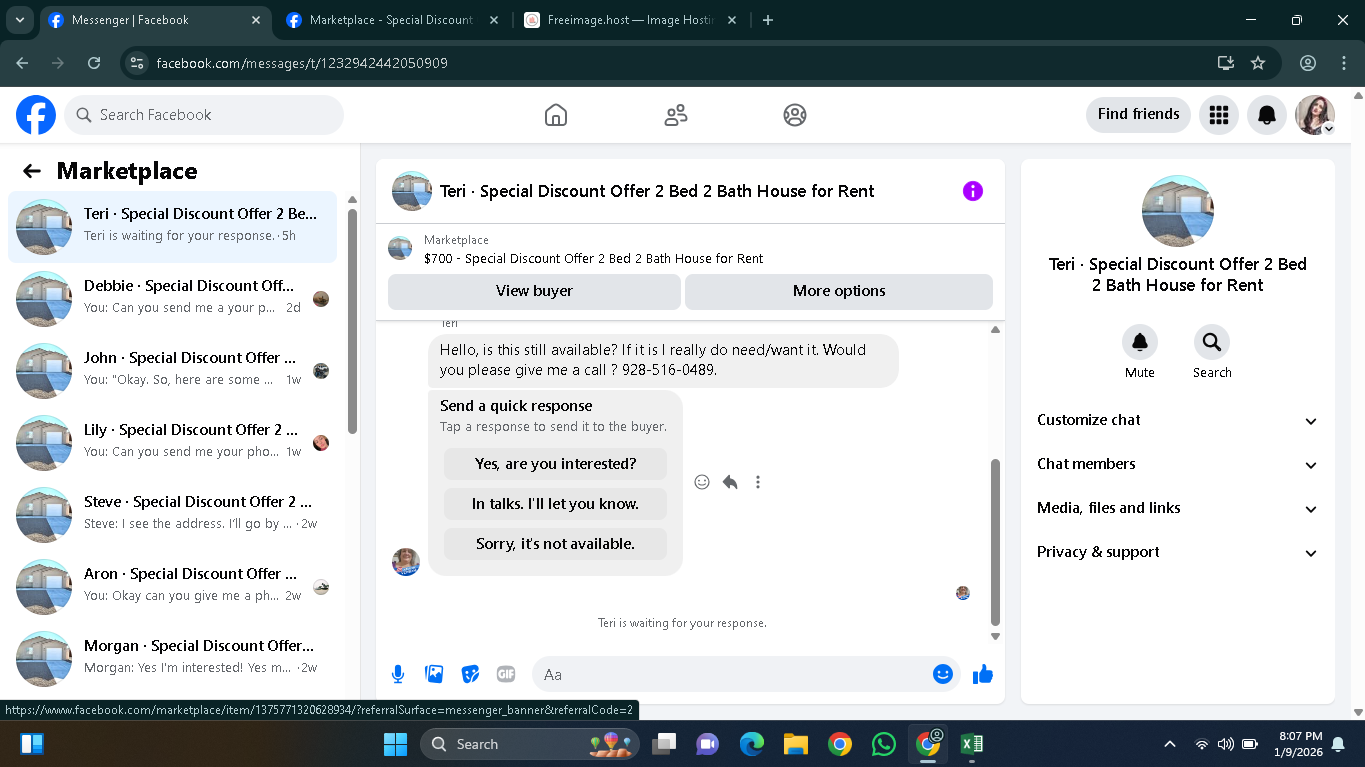Click Find friends button
Screen dimensions: 1365x767
tap(1138, 115)
